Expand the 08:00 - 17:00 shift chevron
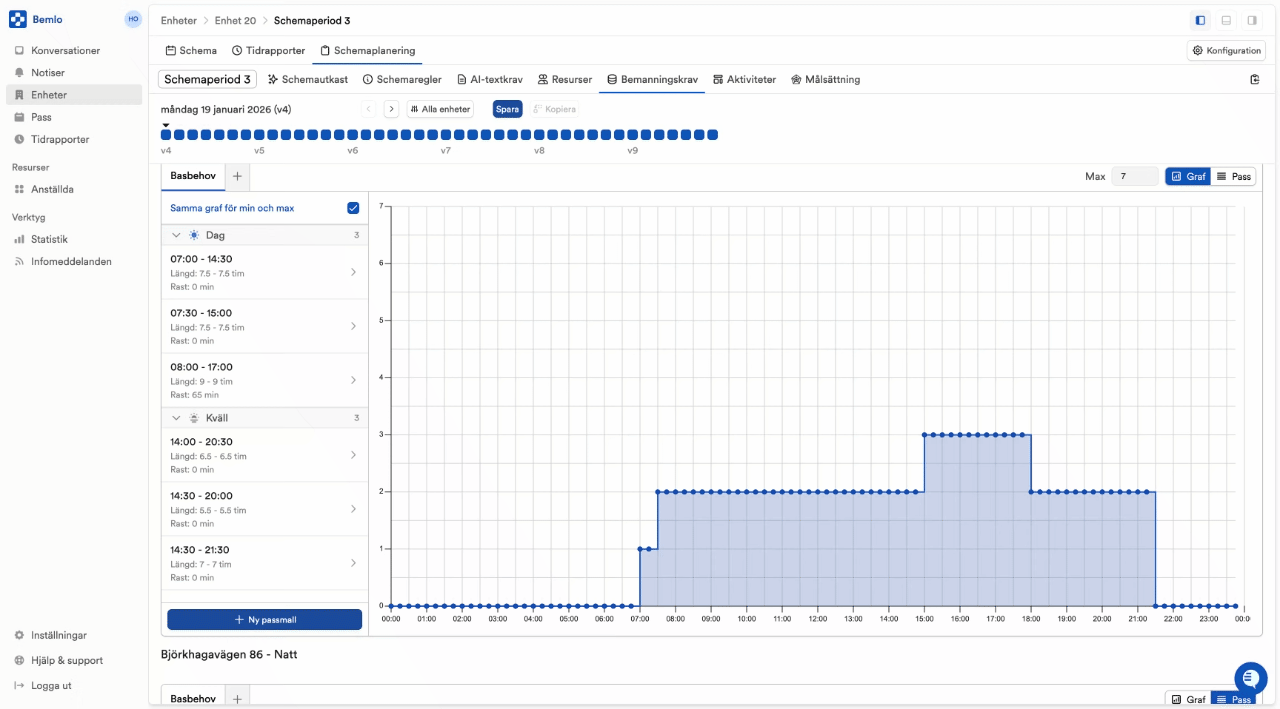Image resolution: width=1280 pixels, height=709 pixels. coord(353,380)
